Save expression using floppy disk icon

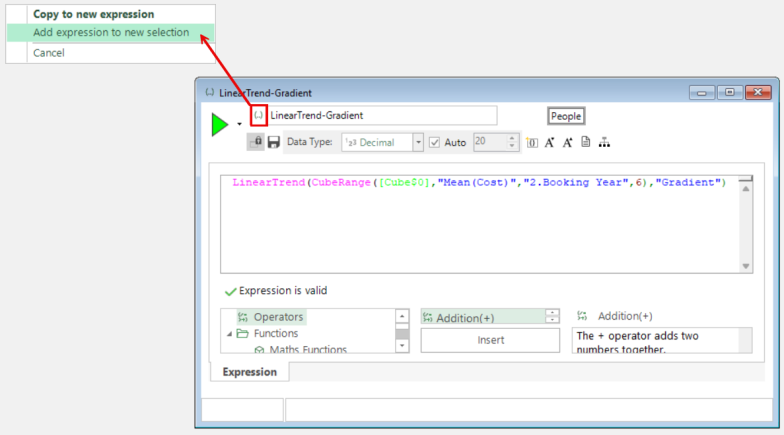click(x=273, y=143)
